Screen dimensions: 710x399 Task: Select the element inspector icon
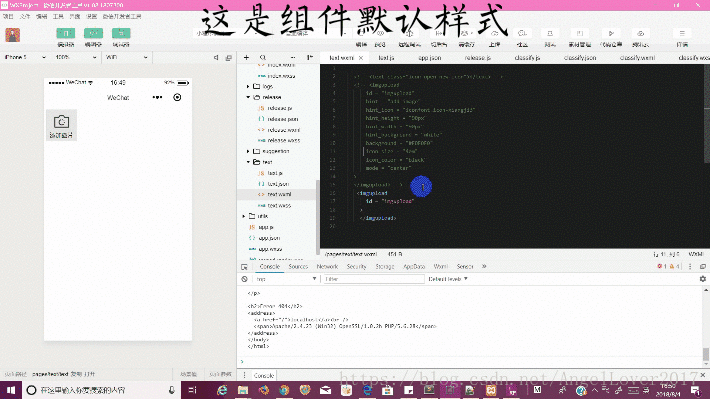pyautogui.click(x=245, y=267)
